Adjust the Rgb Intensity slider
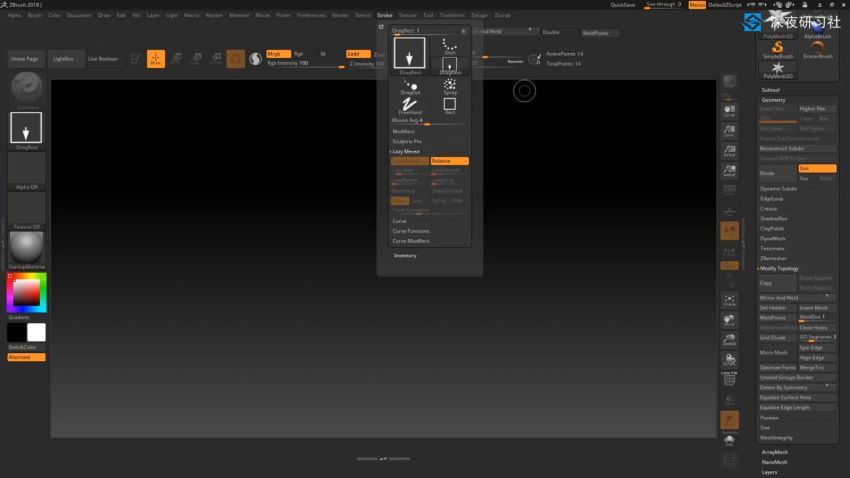The width and height of the screenshot is (850, 478). pos(305,64)
